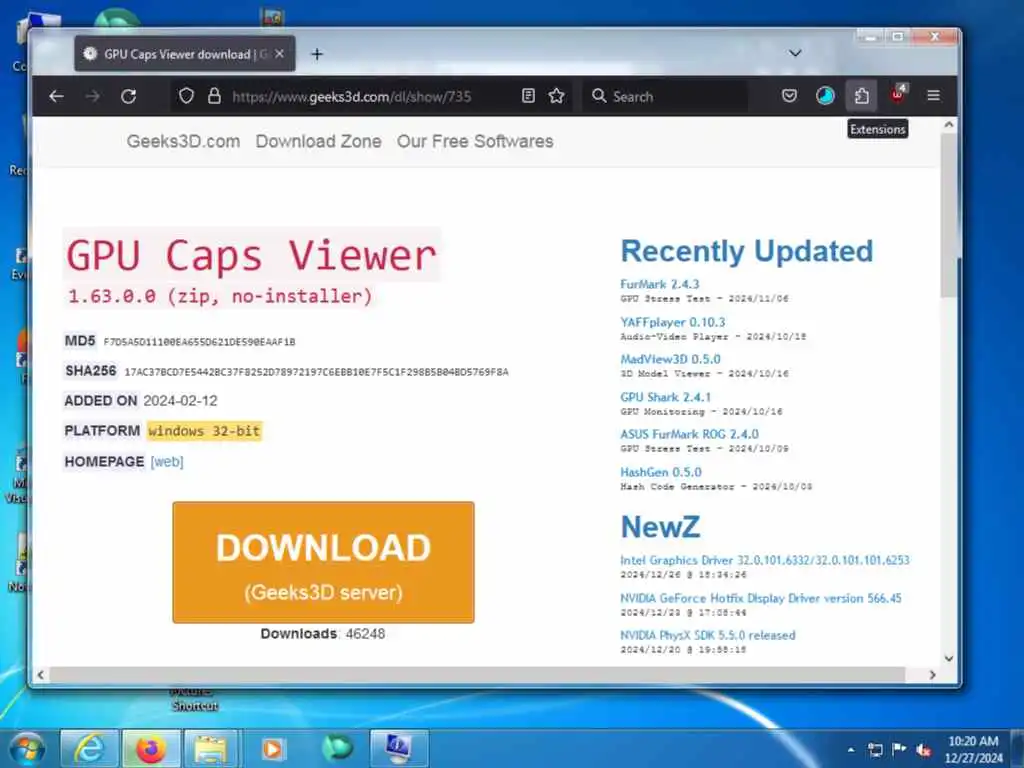This screenshot has width=1024, height=768.
Task: Open Action Center flag tray icon
Action: click(899, 749)
